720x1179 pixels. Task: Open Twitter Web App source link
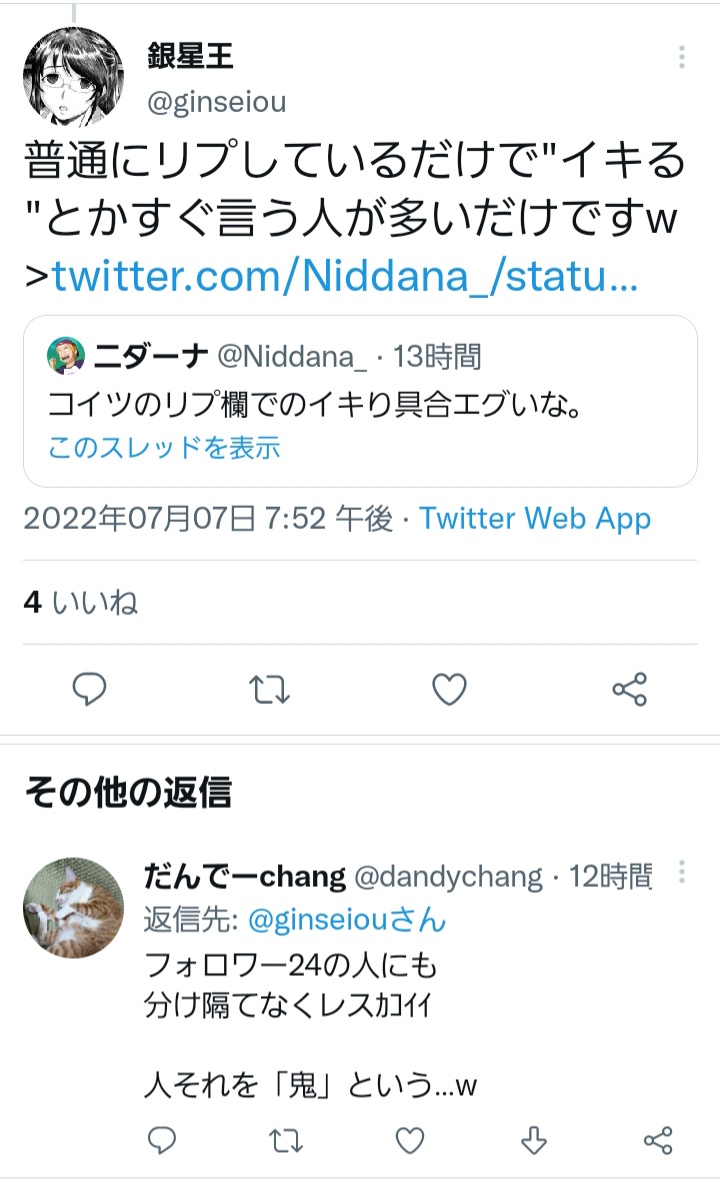point(535,519)
